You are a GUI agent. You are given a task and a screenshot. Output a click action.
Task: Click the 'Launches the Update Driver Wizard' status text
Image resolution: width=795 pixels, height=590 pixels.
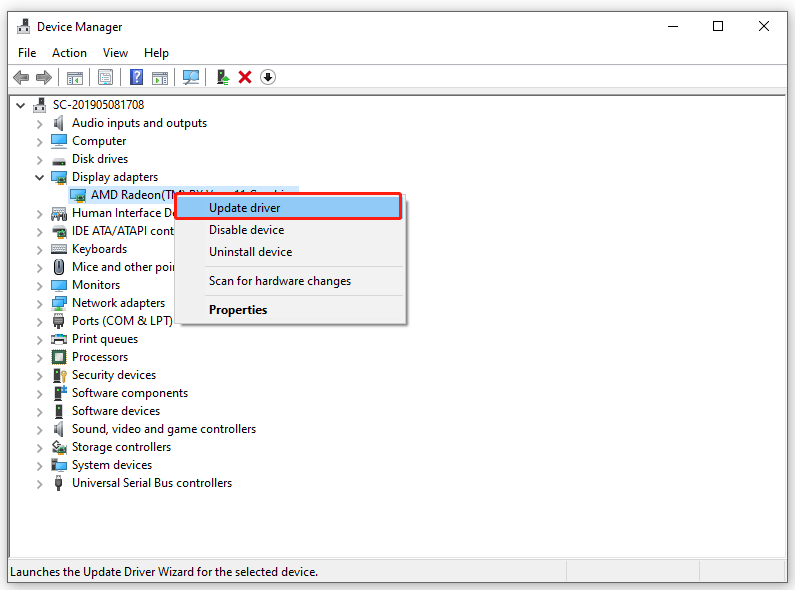click(x=164, y=572)
